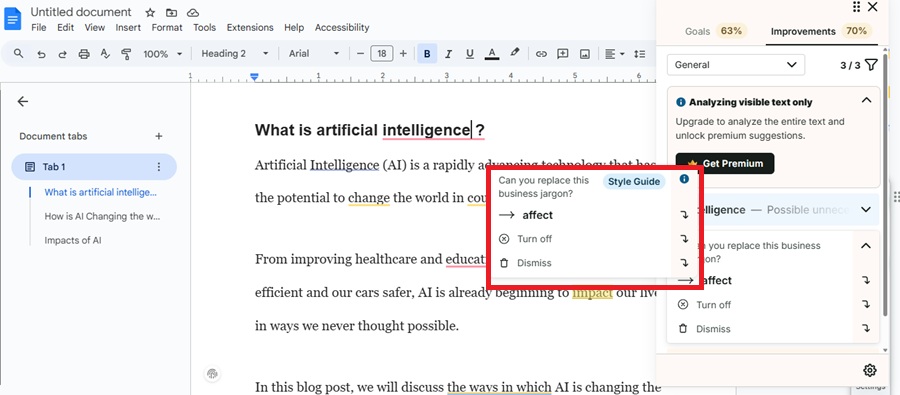Open the General category dropdown
This screenshot has width=900, height=395.
coord(736,65)
